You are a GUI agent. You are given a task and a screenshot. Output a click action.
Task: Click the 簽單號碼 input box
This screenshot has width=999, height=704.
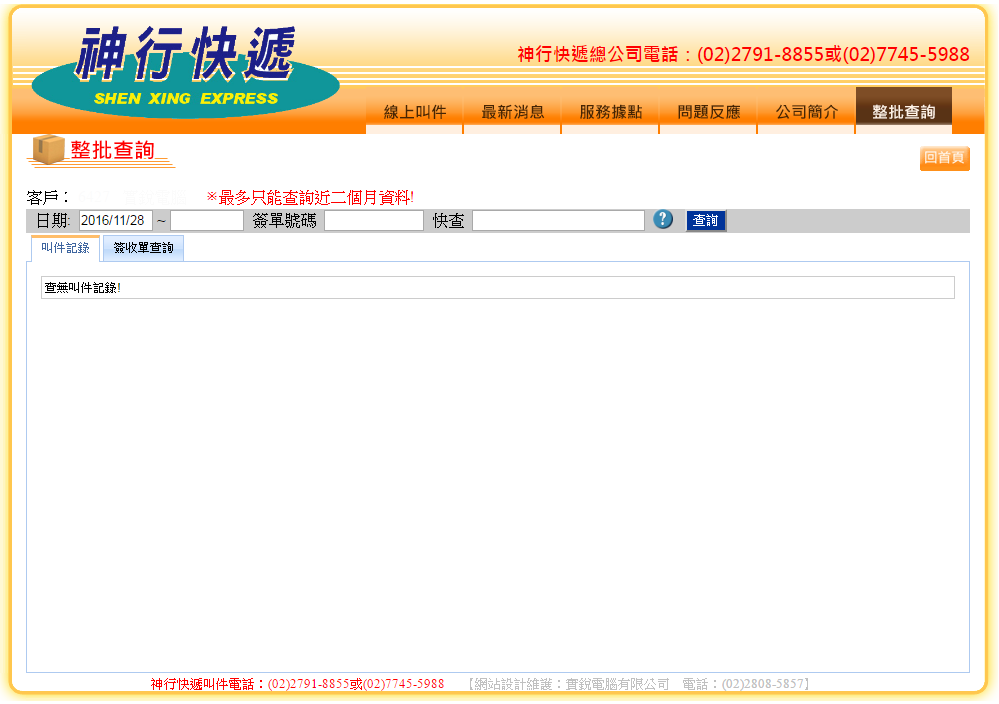[x=374, y=221]
